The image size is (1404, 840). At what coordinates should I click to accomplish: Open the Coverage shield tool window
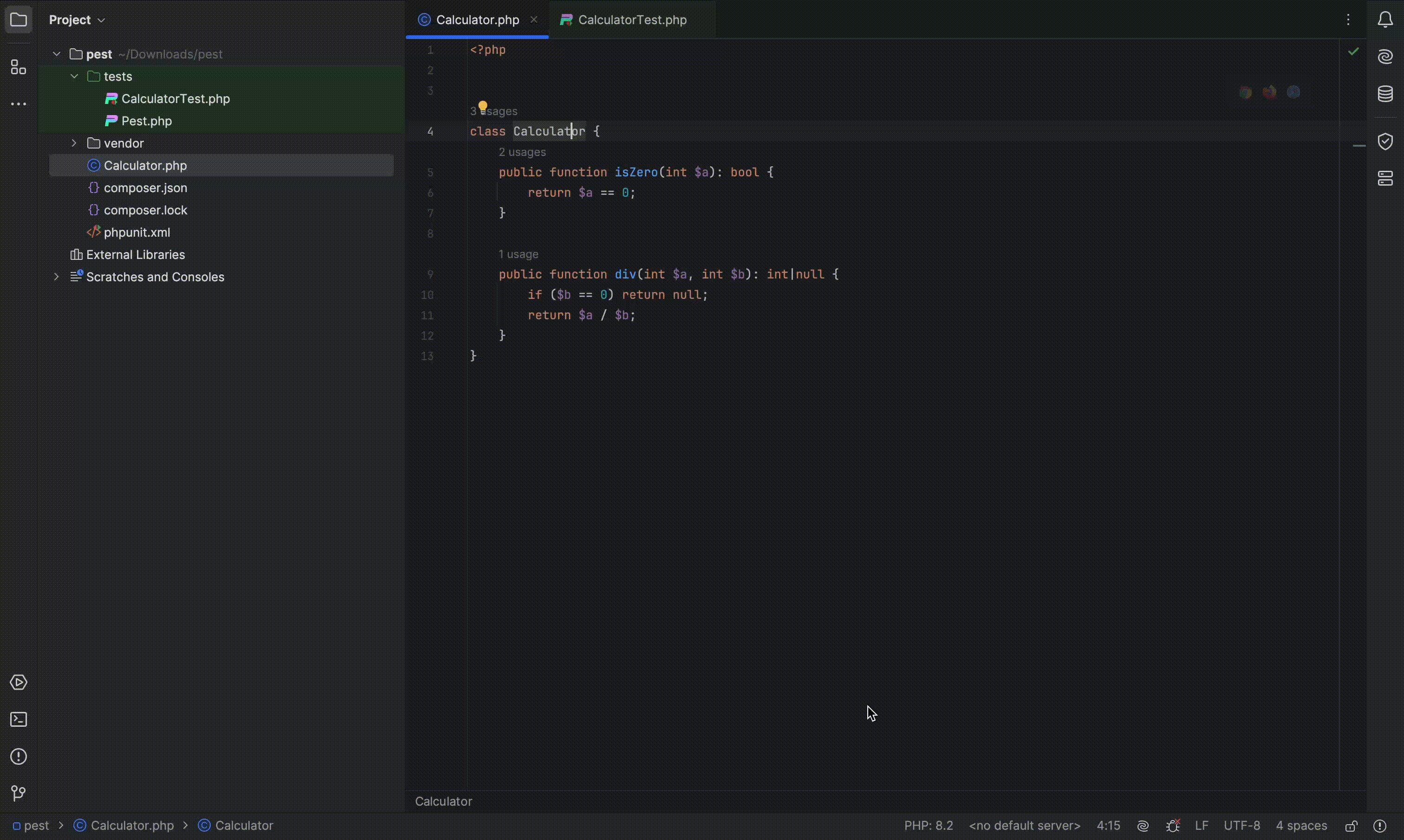(x=1385, y=142)
